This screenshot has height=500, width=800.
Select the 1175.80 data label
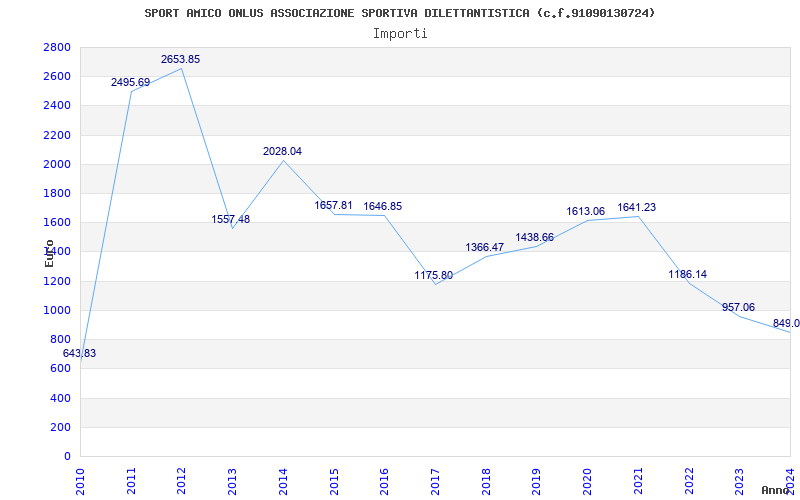click(434, 276)
